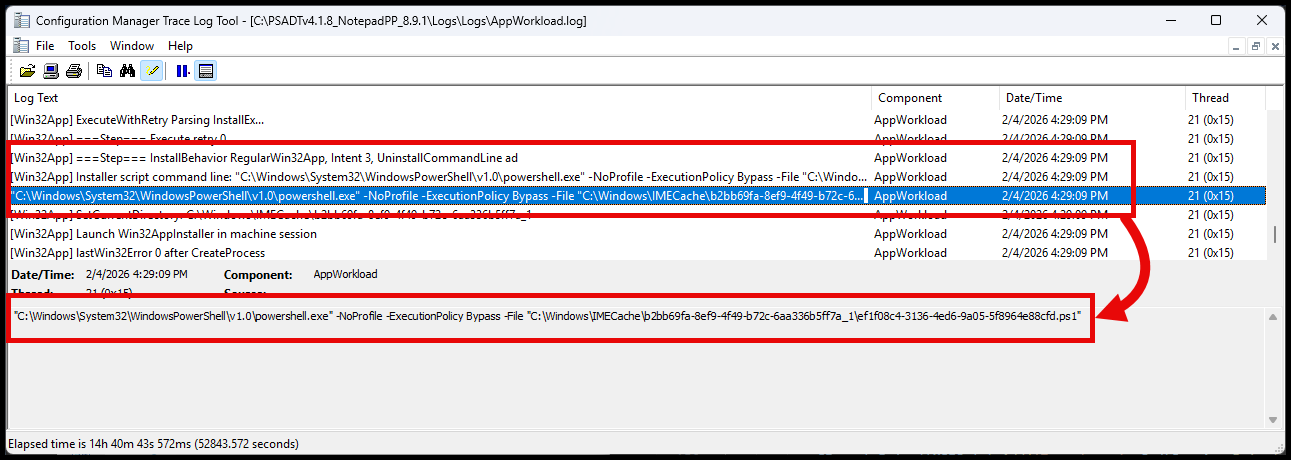Click the Open log file toolbar icon

pyautogui.click(x=27, y=71)
